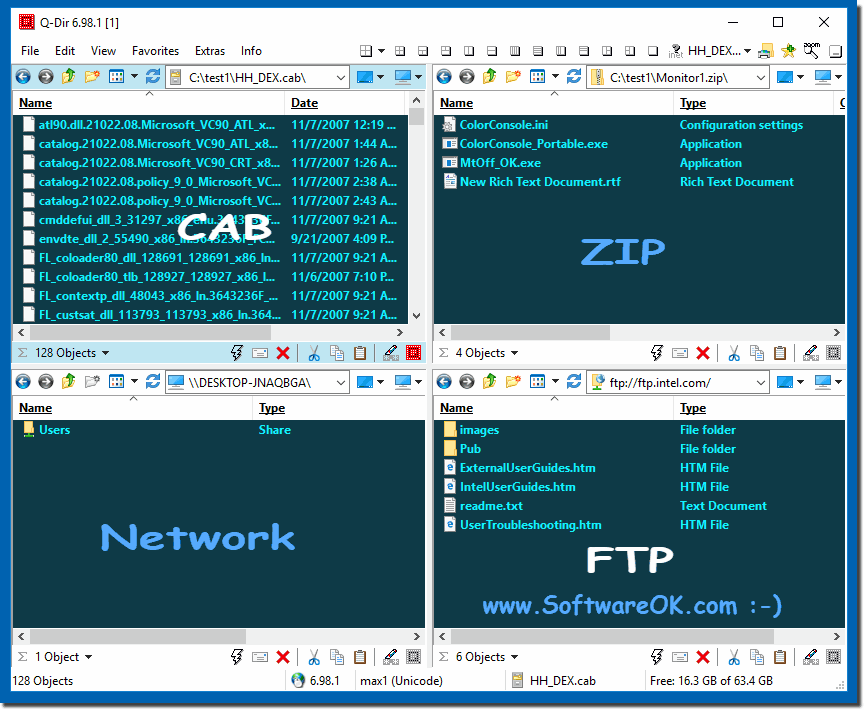Click red delete X under 128 Objects
864x710 pixels.
283,353
